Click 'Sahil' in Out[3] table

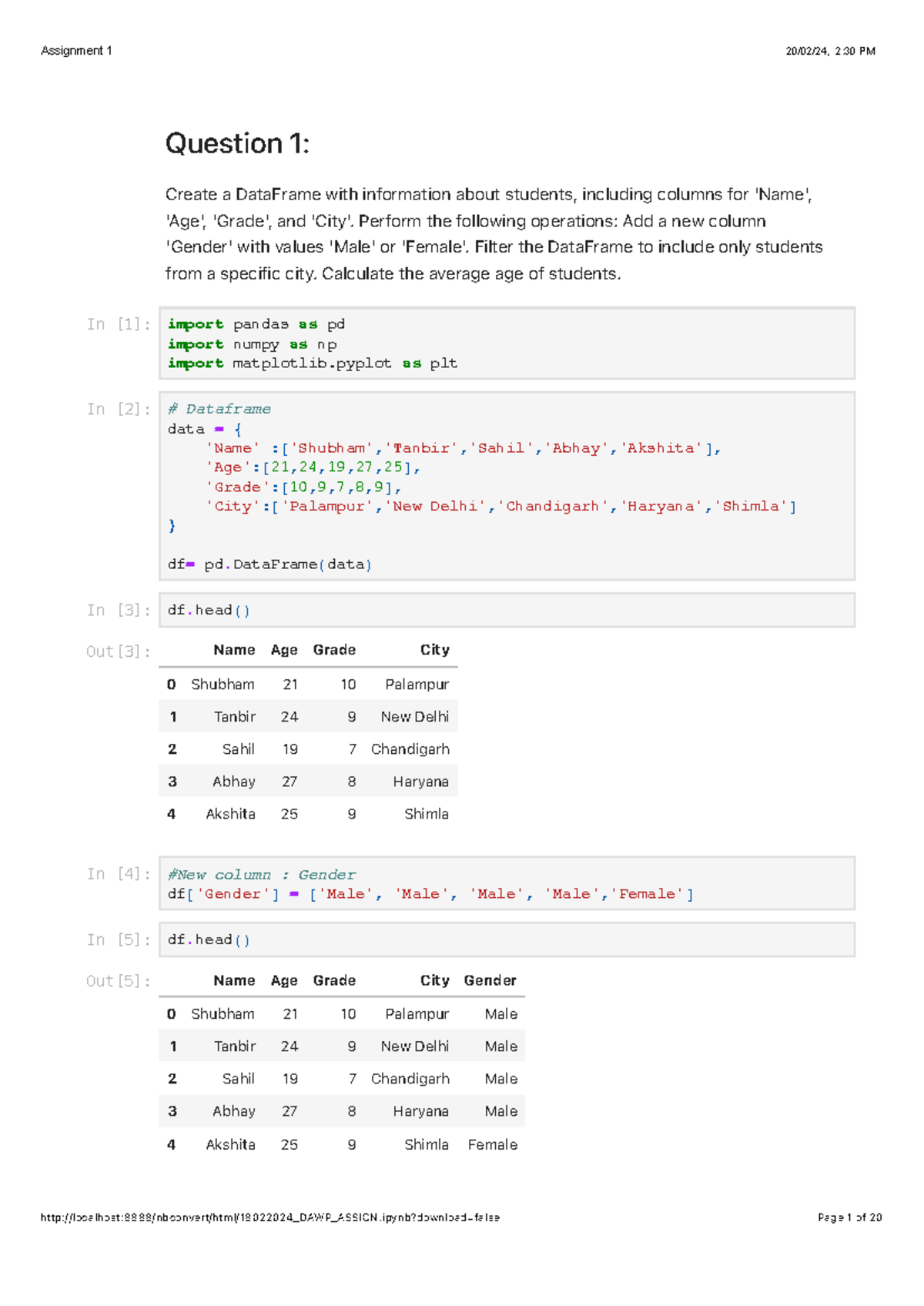click(239, 749)
